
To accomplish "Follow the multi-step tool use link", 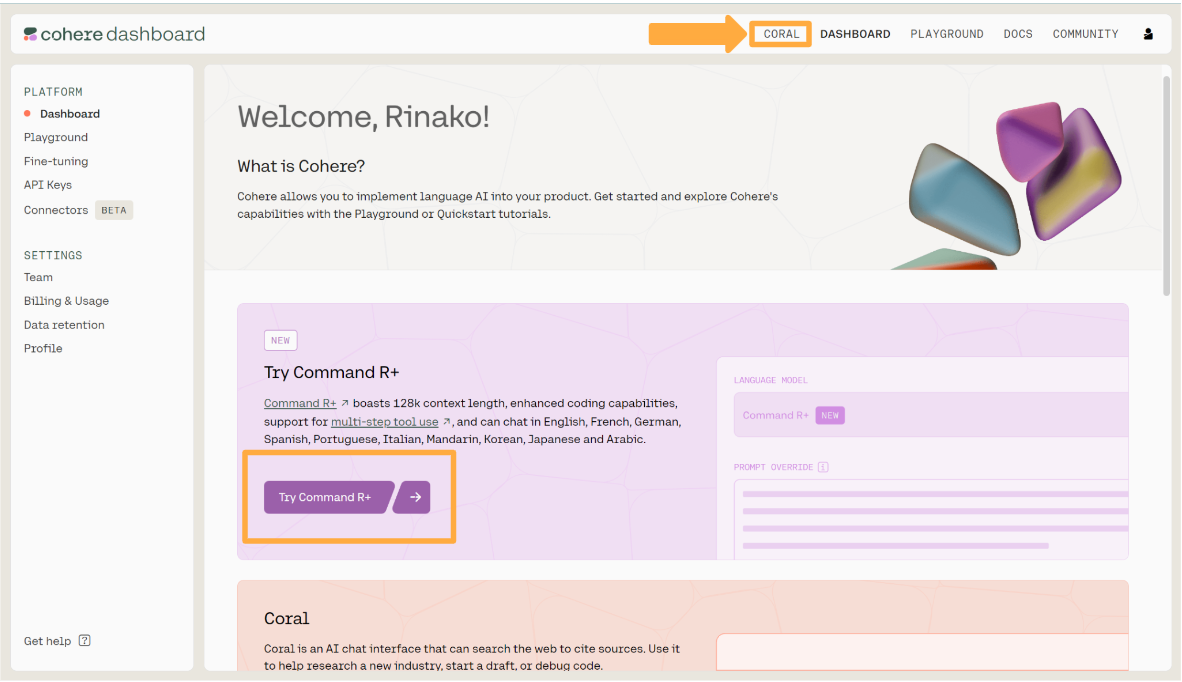I will pyautogui.click(x=384, y=421).
